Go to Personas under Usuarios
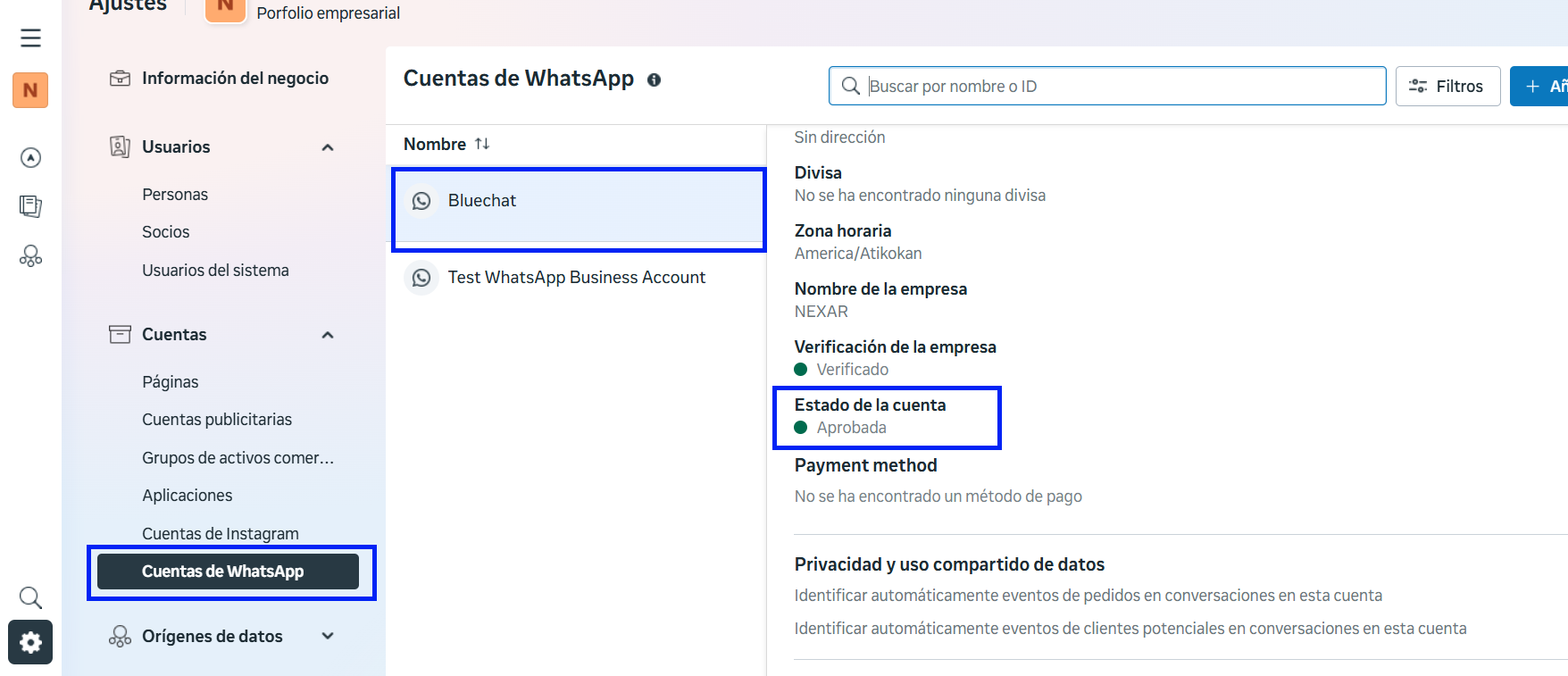This screenshot has height=676, width=1568. tap(175, 195)
